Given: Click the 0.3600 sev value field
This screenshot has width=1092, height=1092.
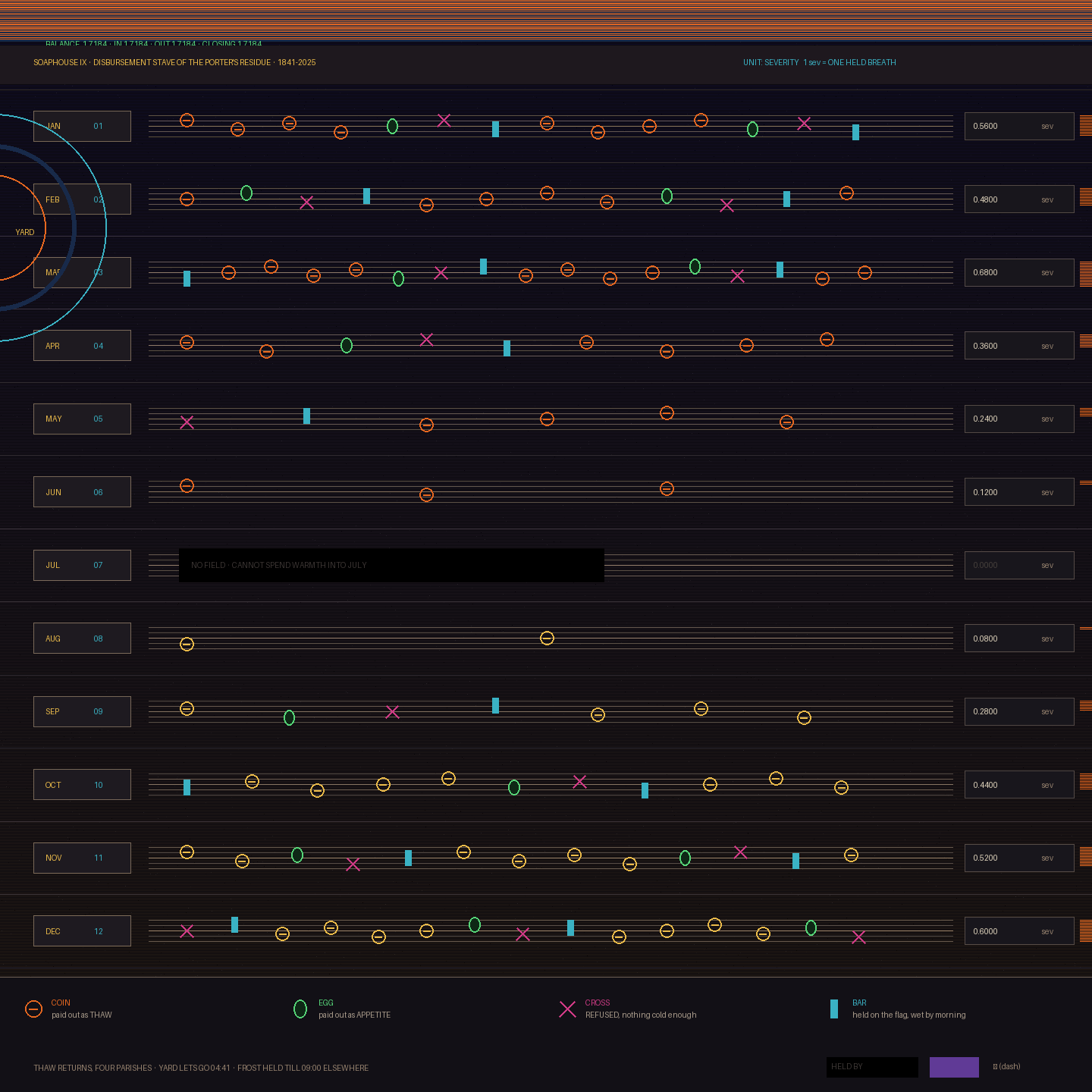Looking at the screenshot, I should tap(1019, 346).
